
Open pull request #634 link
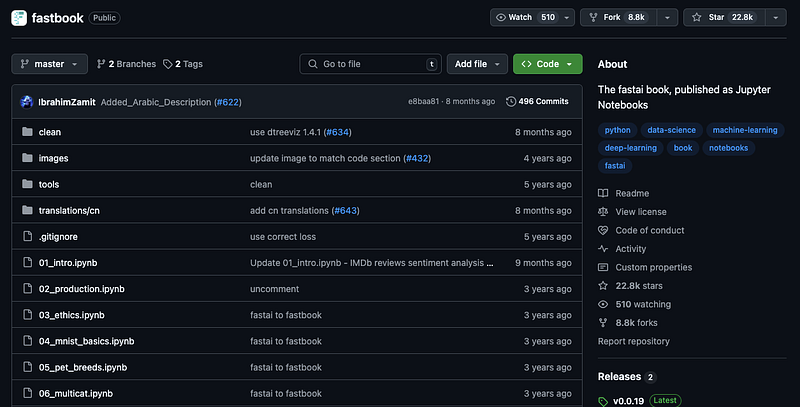[x=337, y=132]
